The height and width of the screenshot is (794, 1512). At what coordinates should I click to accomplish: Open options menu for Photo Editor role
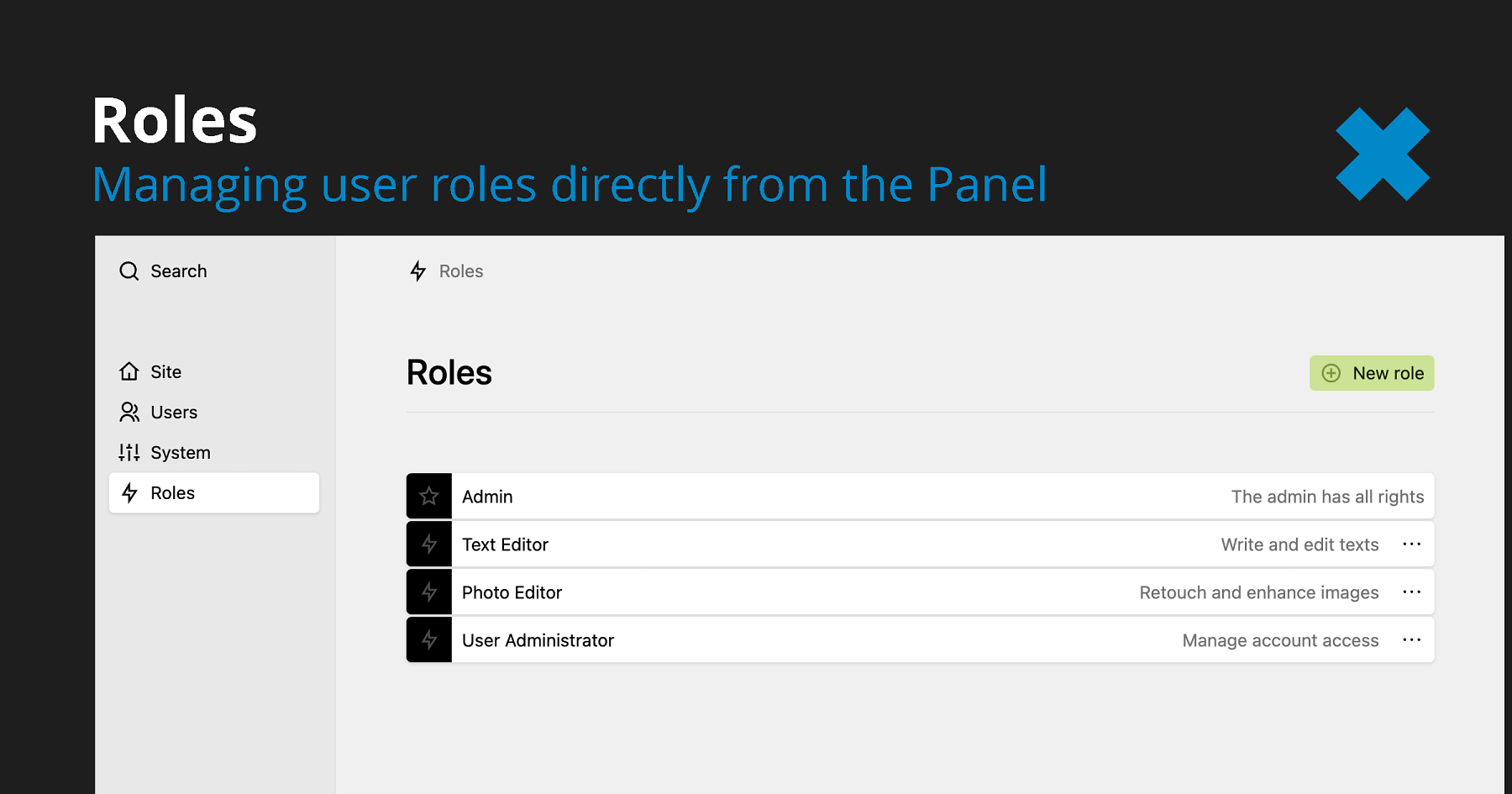pyautogui.click(x=1411, y=592)
